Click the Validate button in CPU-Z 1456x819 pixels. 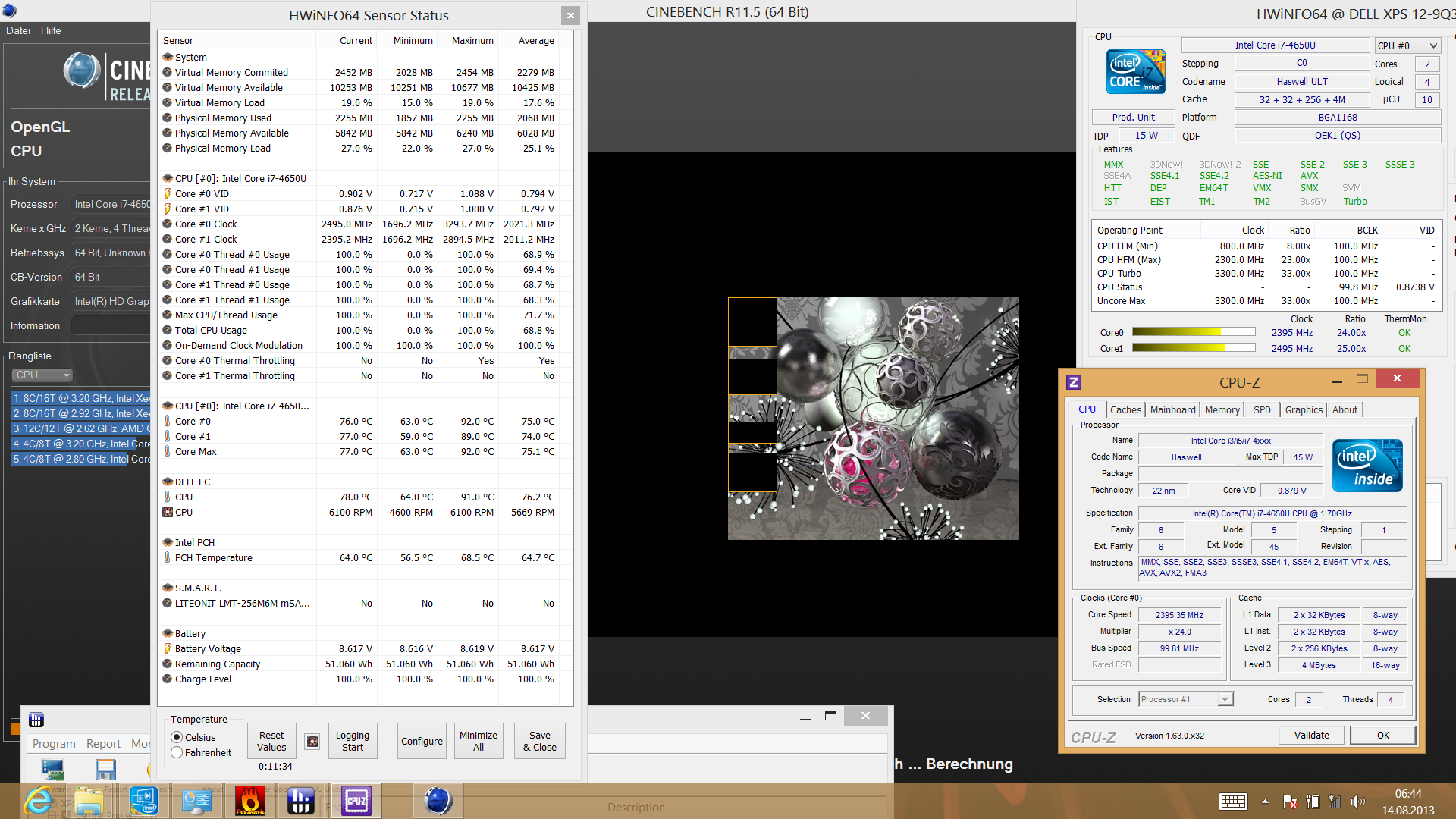1311,735
